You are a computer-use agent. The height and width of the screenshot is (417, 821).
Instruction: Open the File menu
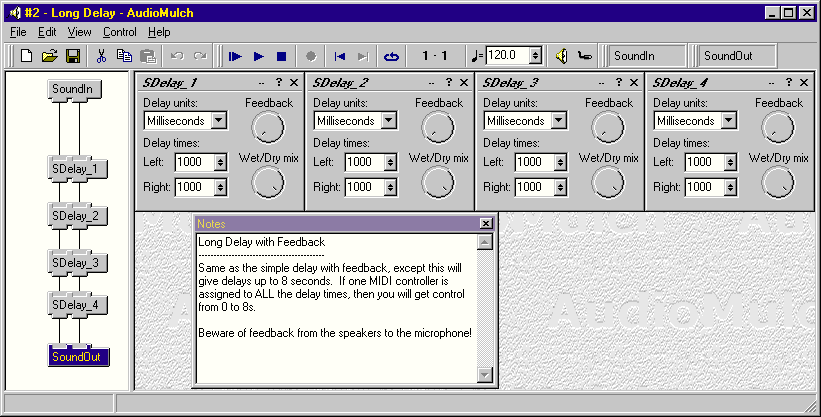tap(18, 32)
